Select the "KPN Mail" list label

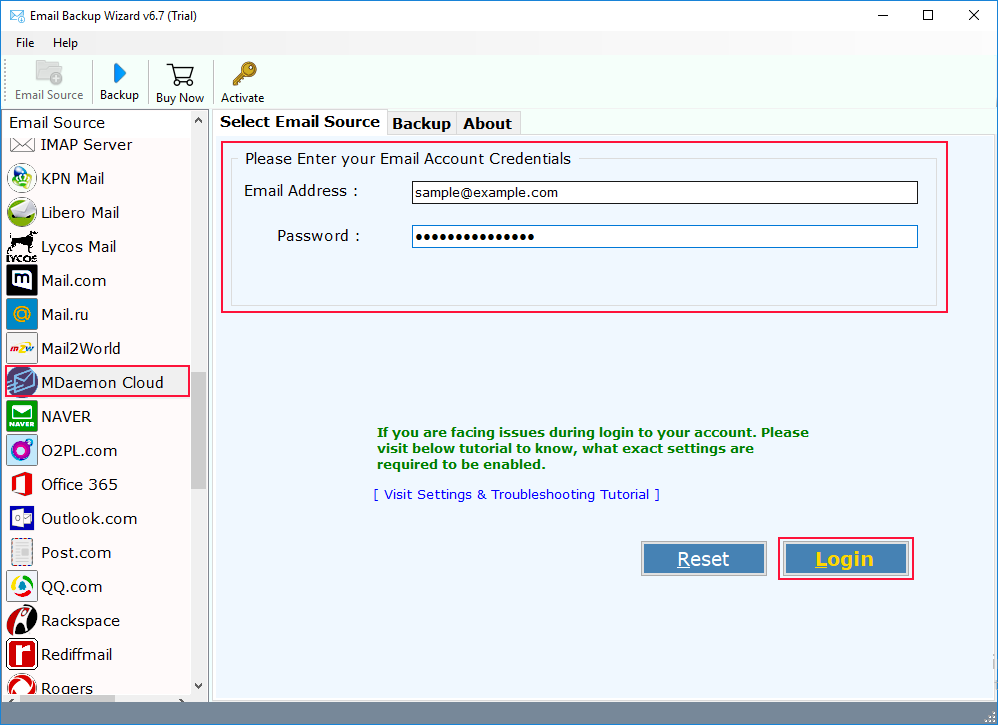click(73, 179)
